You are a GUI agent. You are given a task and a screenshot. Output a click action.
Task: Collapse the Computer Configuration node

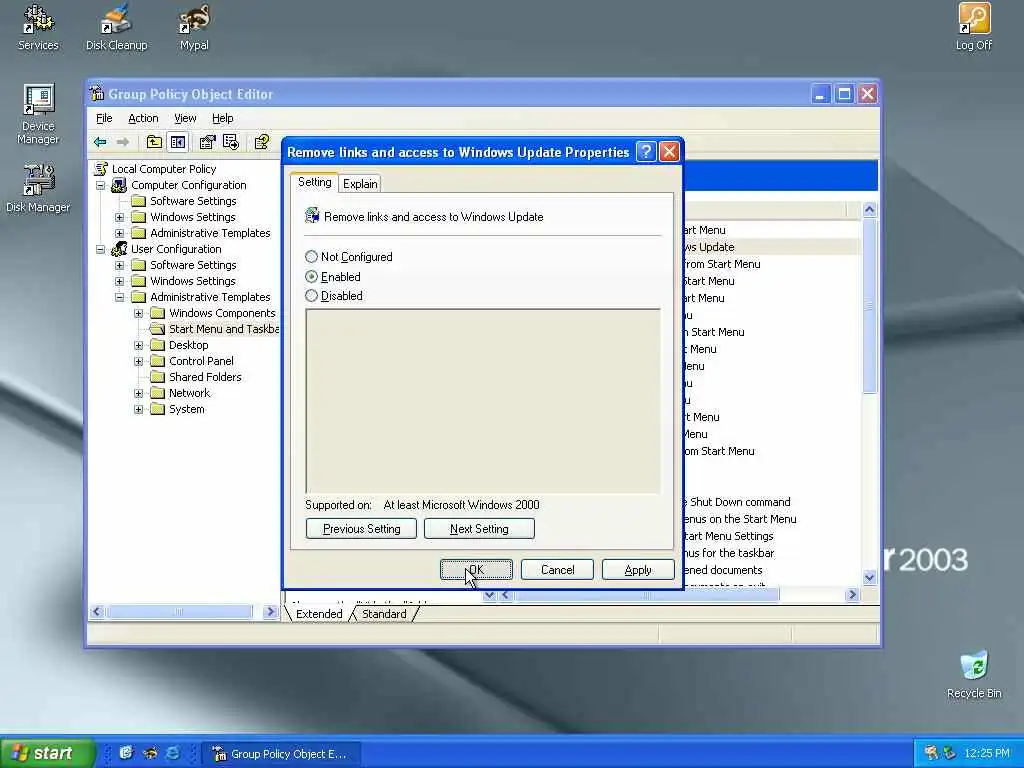click(x=101, y=185)
